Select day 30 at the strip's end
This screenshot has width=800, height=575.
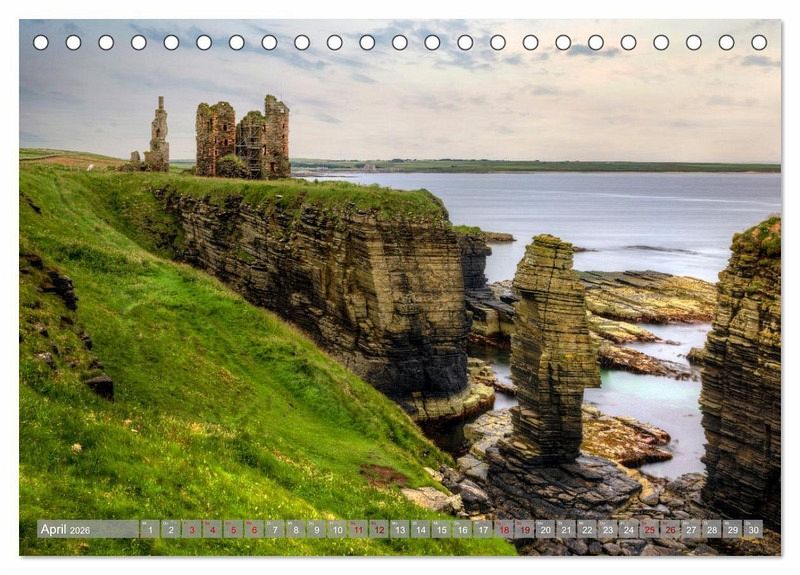pyautogui.click(x=753, y=529)
